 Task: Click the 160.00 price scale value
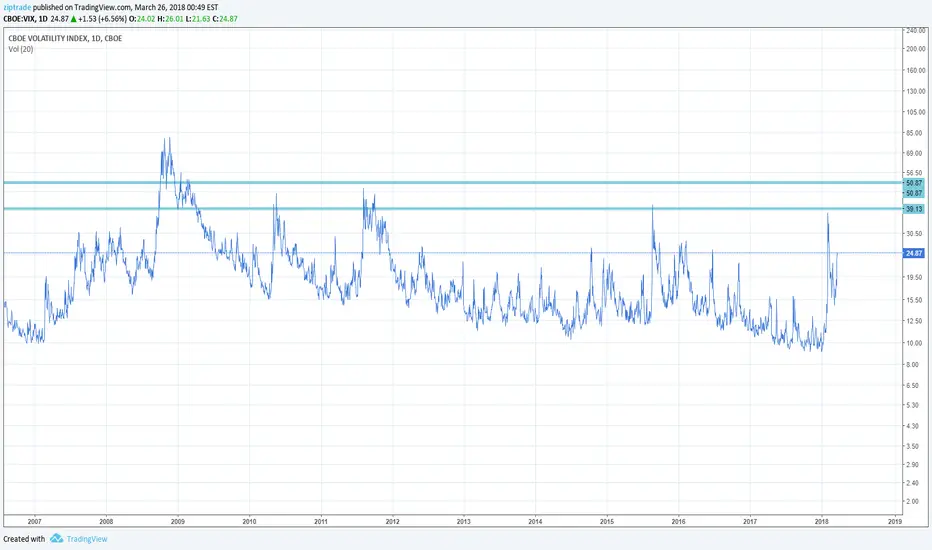pyautogui.click(x=916, y=70)
